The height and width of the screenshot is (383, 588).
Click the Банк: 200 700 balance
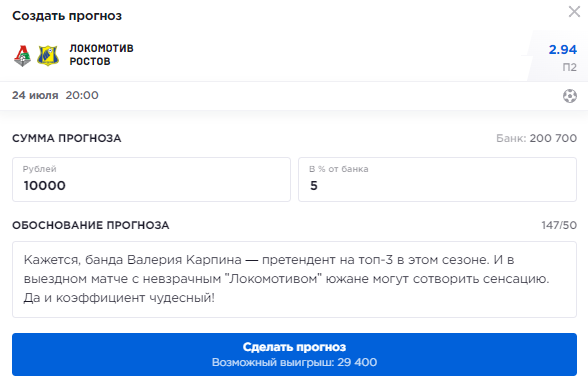536,138
